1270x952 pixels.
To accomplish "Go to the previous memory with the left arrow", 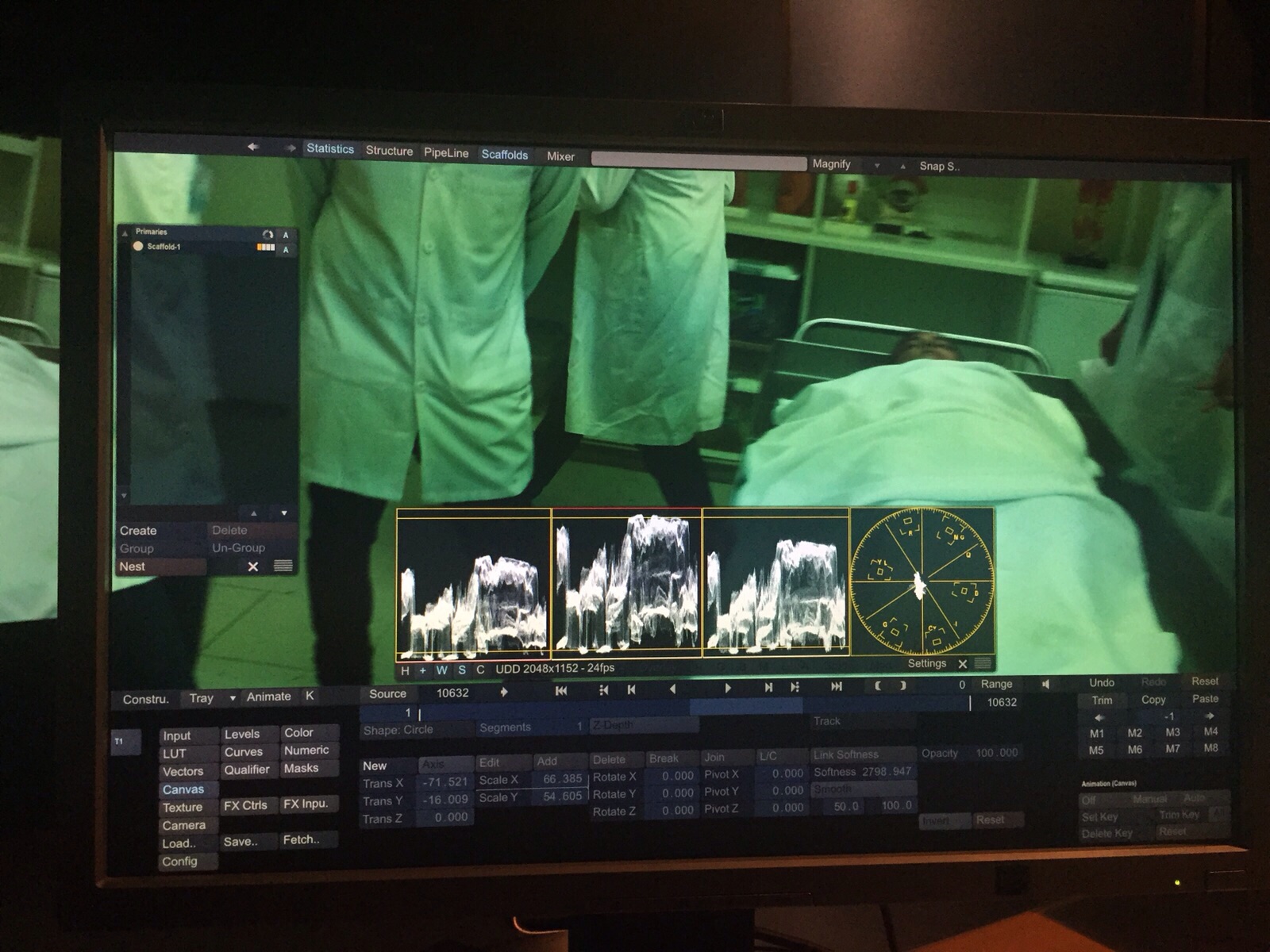I will pos(1100,716).
